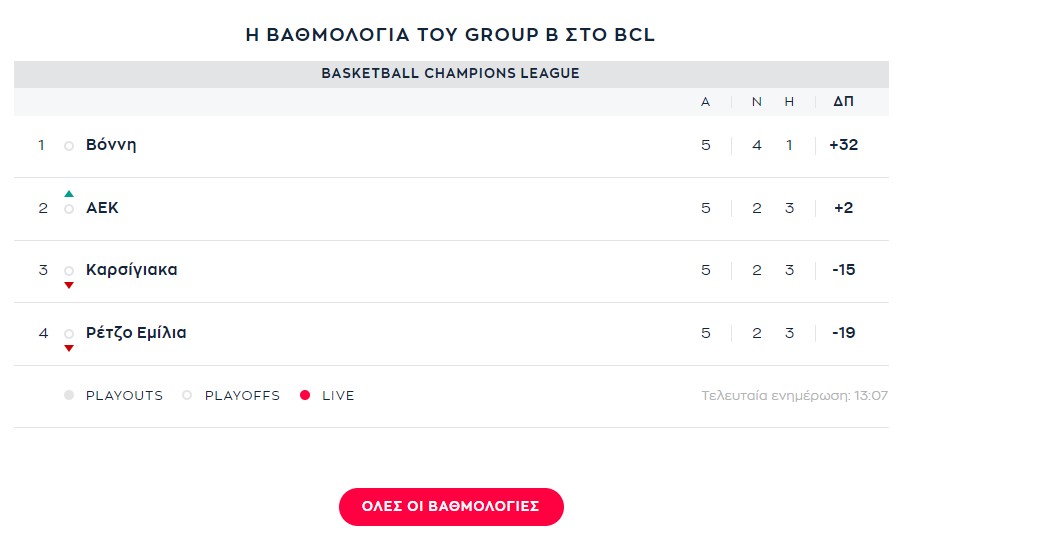
Task: Click the green up arrow next to ΑΕΚ
Action: 69,194
